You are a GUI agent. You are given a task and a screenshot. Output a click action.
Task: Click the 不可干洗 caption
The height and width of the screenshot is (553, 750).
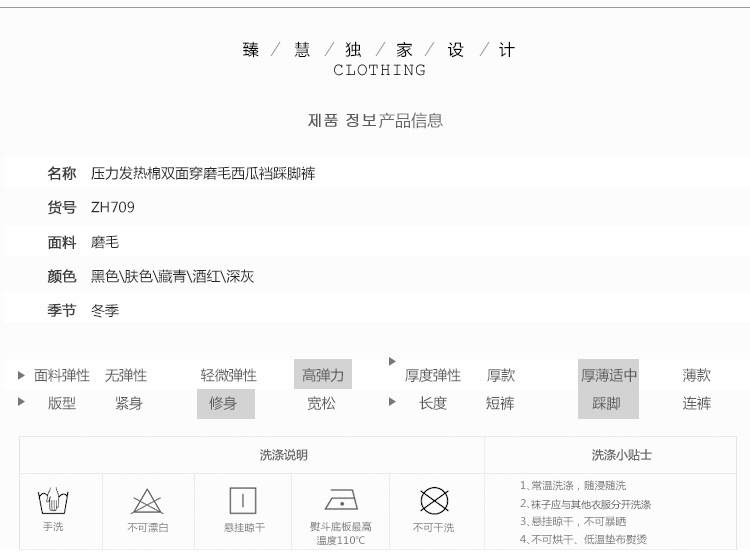click(434, 528)
